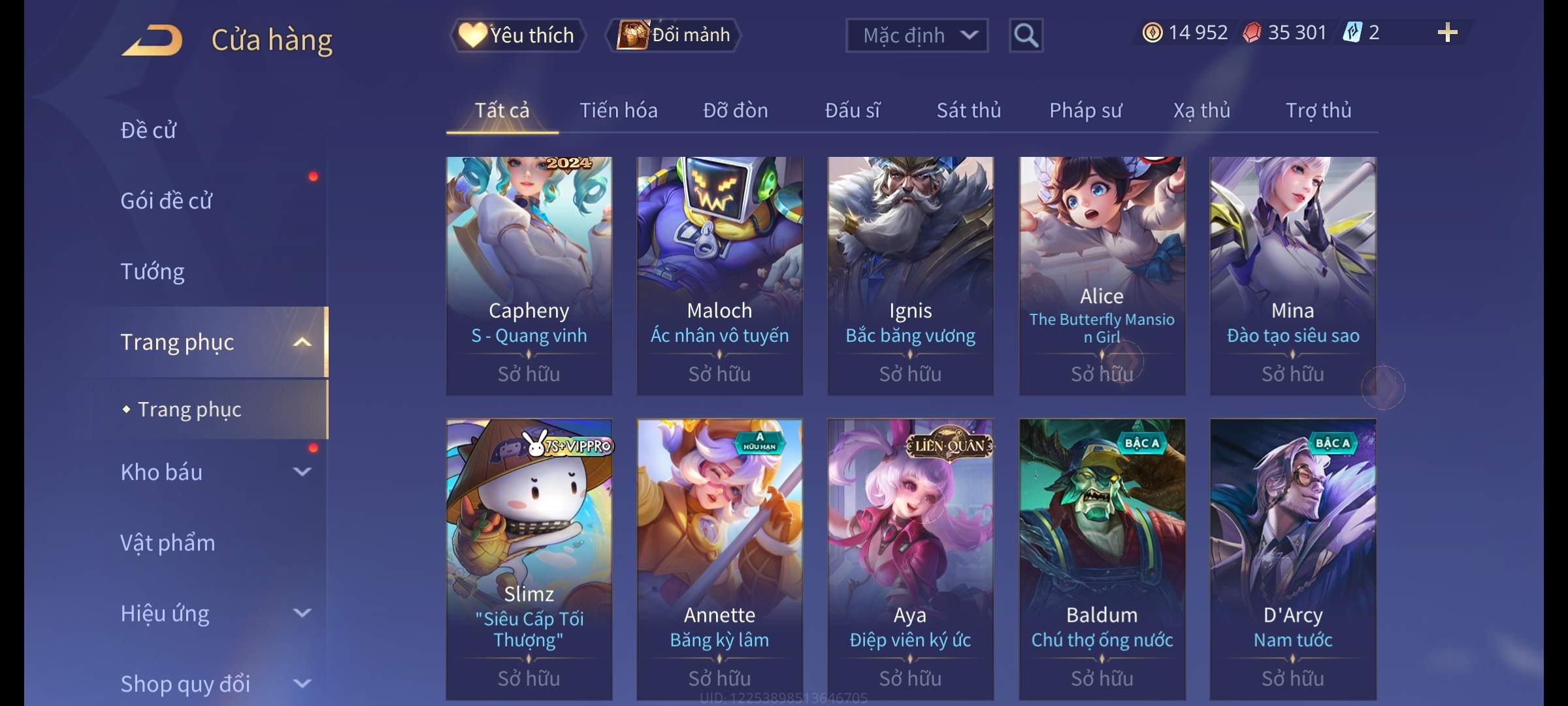Viewport: 1568px width, 706px height.
Task: Click the gold coin balance icon
Action: click(1152, 33)
